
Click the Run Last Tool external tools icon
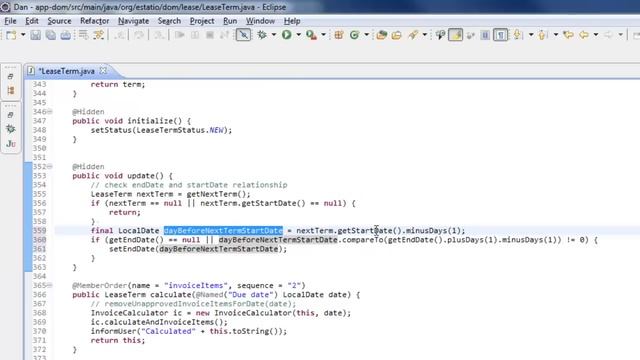pos(311,35)
